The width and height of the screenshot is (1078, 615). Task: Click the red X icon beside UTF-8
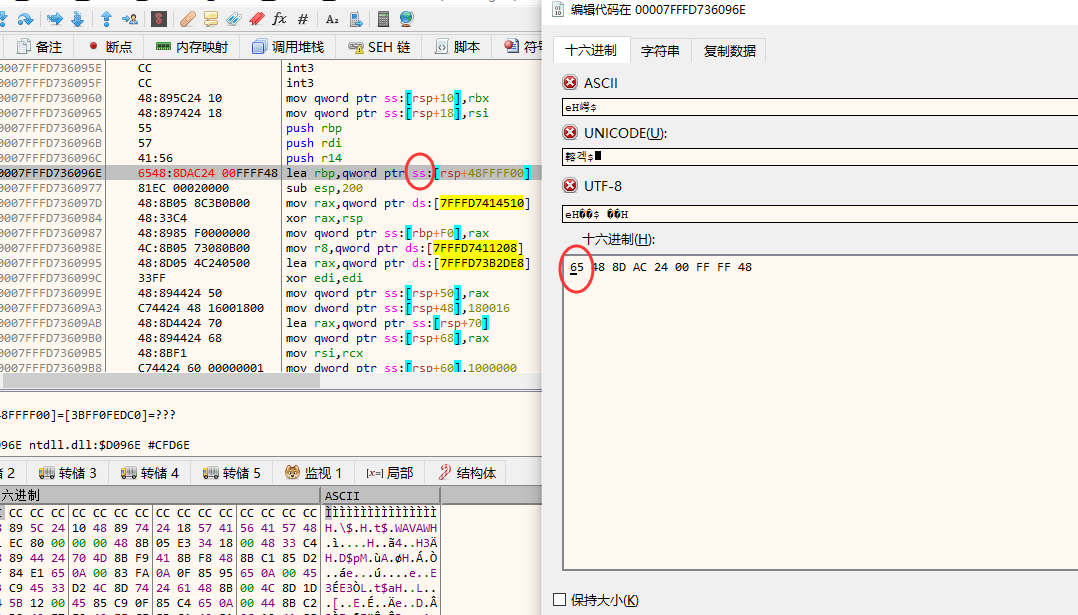point(570,186)
